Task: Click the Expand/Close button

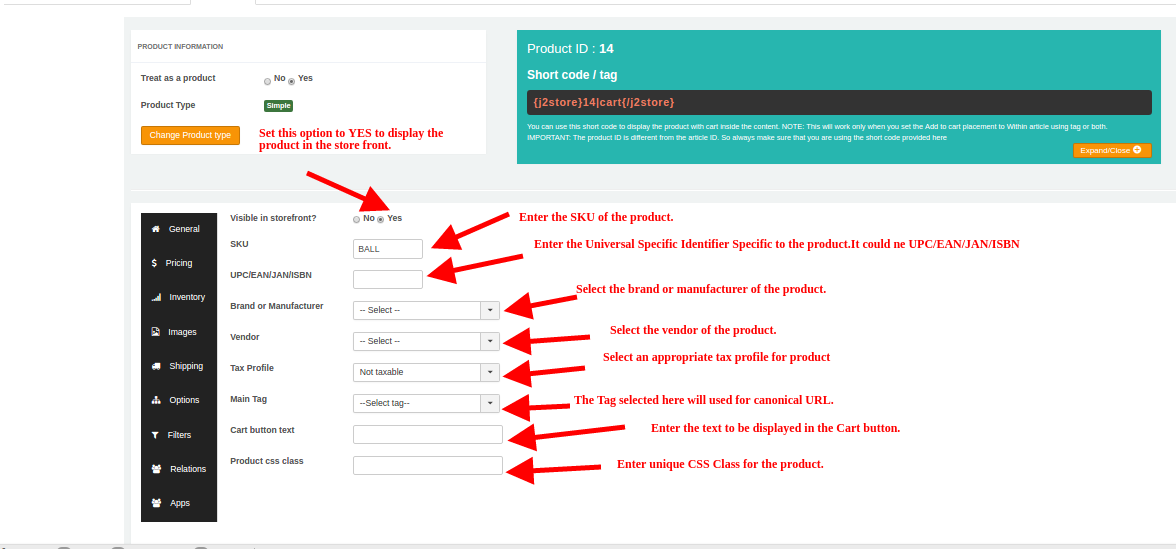Action: click(x=1111, y=150)
